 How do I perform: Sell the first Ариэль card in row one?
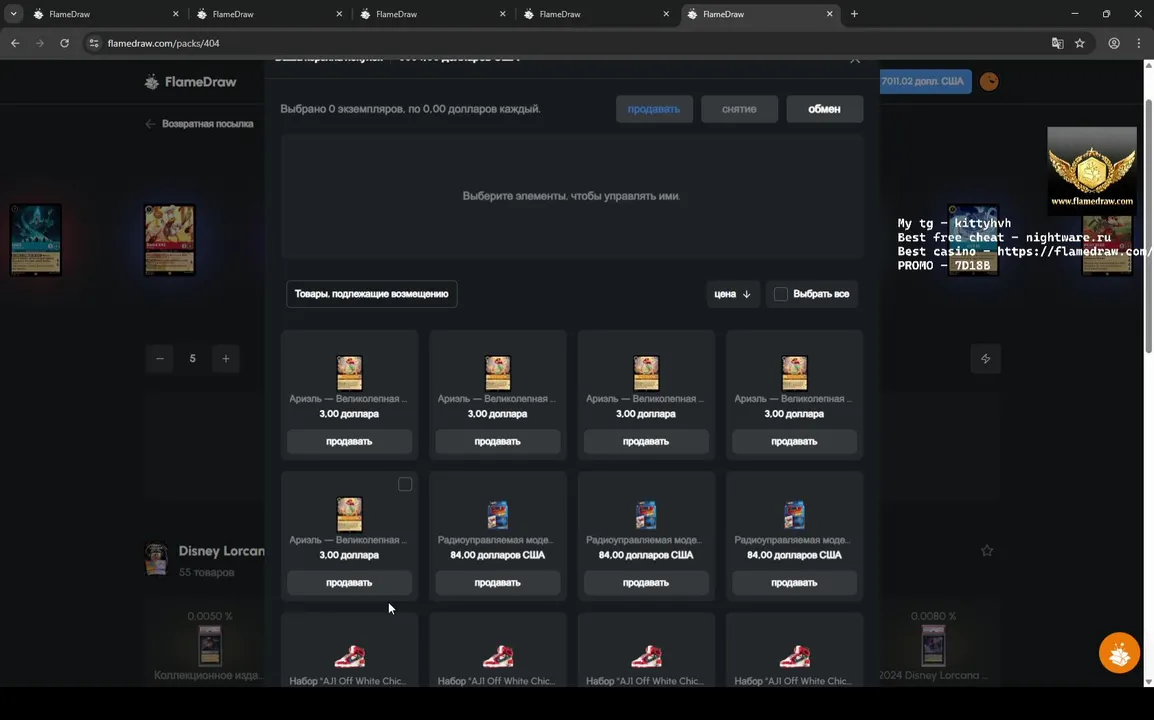coord(350,442)
